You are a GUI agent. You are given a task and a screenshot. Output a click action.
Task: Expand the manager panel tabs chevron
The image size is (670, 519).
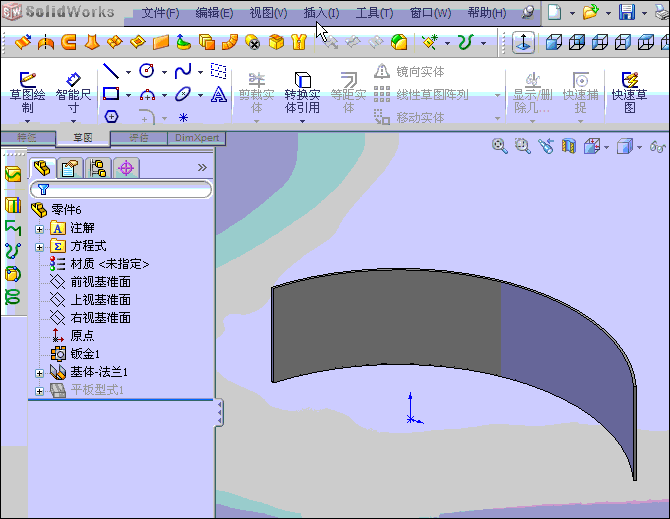202,167
